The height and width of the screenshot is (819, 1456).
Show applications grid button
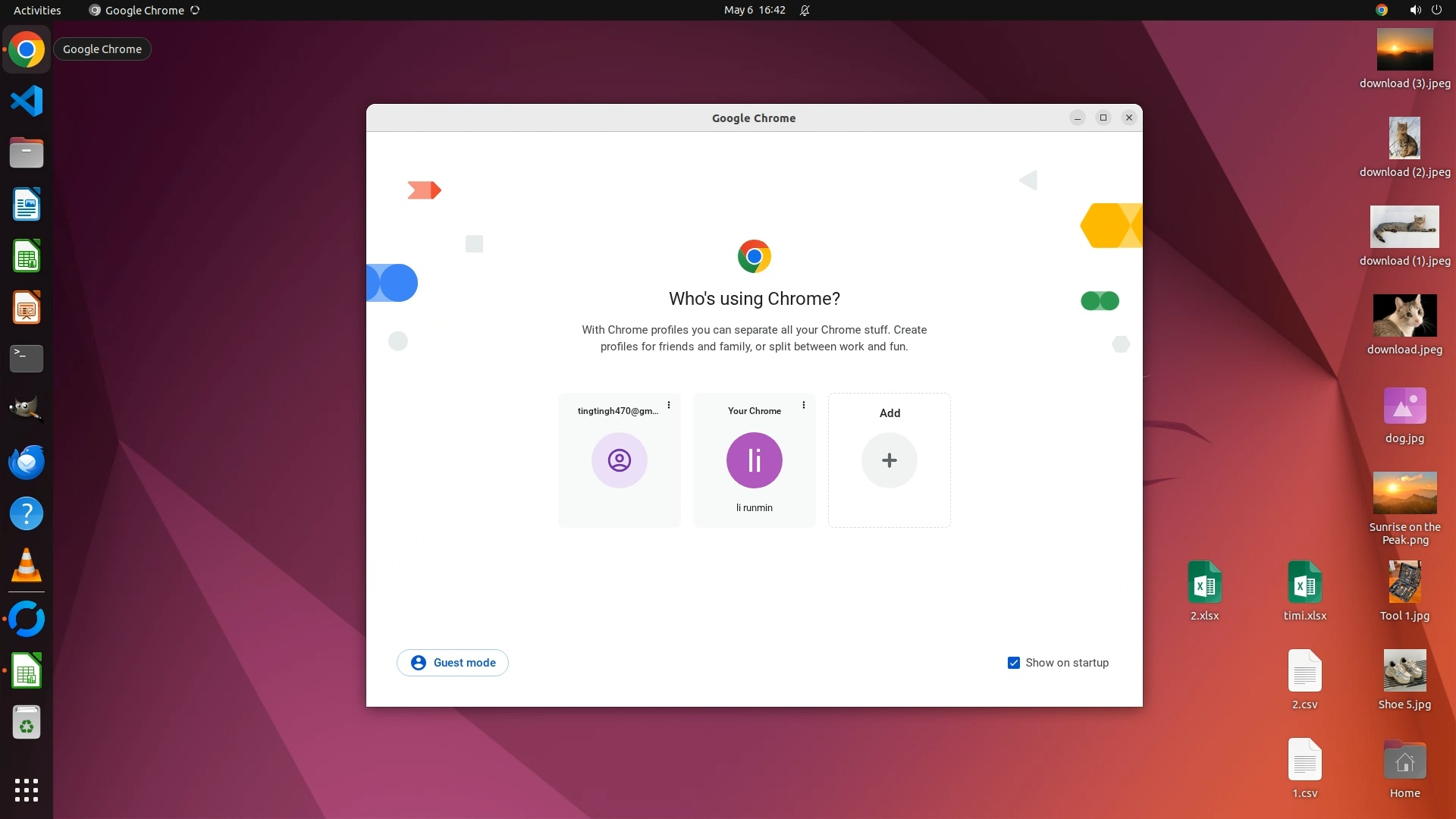(x=27, y=789)
